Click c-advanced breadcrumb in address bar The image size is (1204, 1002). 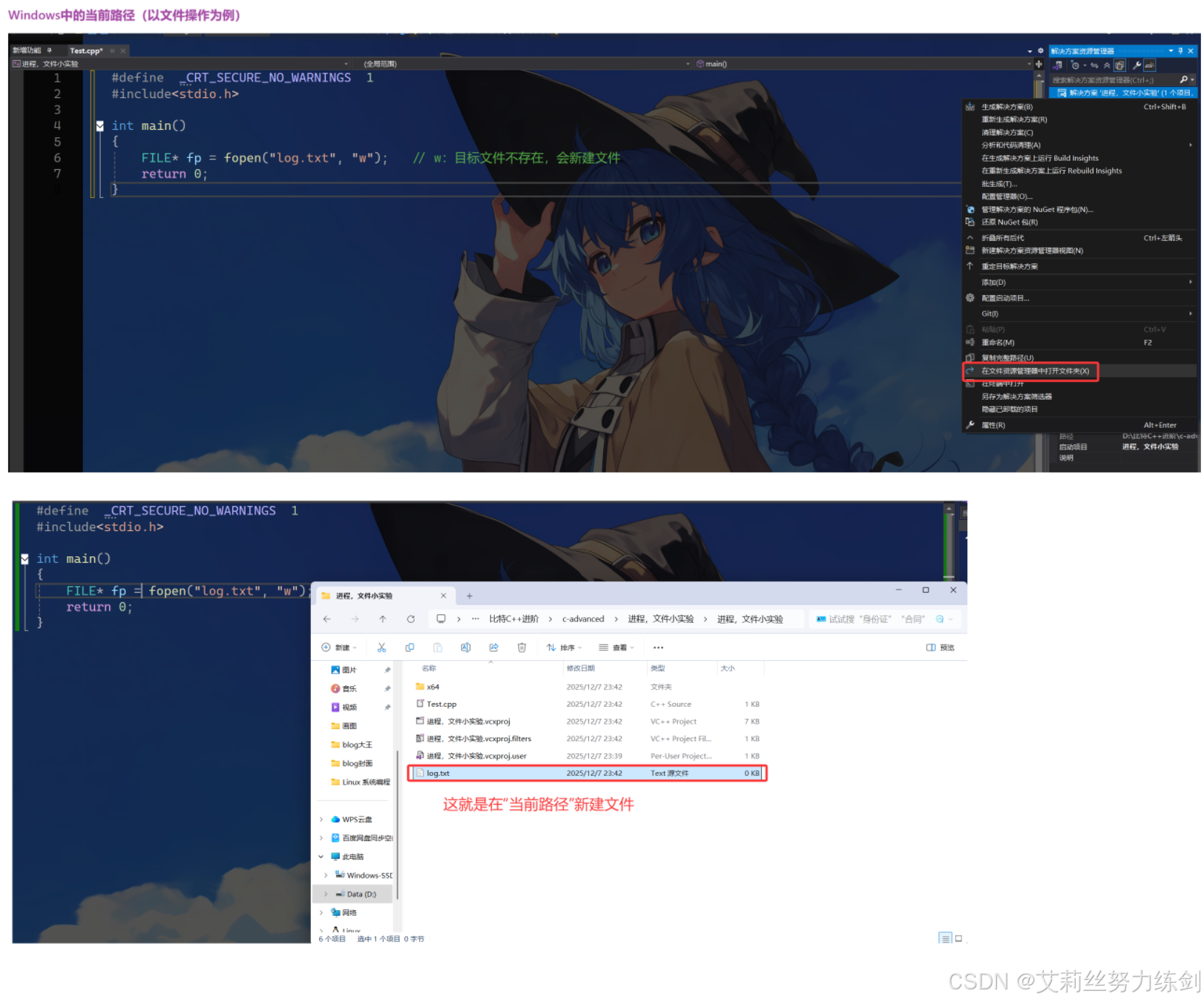(x=583, y=619)
